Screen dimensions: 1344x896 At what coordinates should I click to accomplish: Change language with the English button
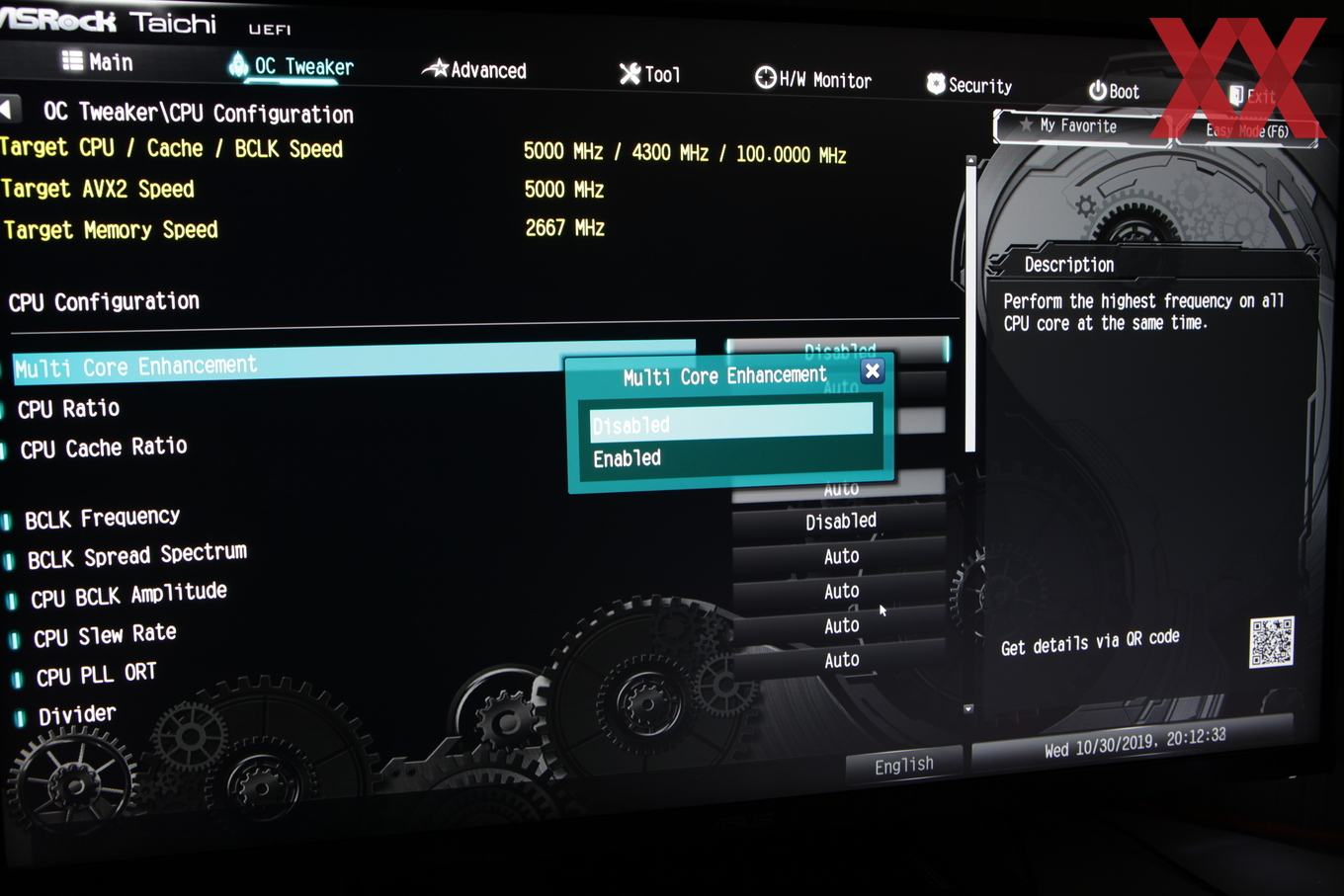point(903,765)
